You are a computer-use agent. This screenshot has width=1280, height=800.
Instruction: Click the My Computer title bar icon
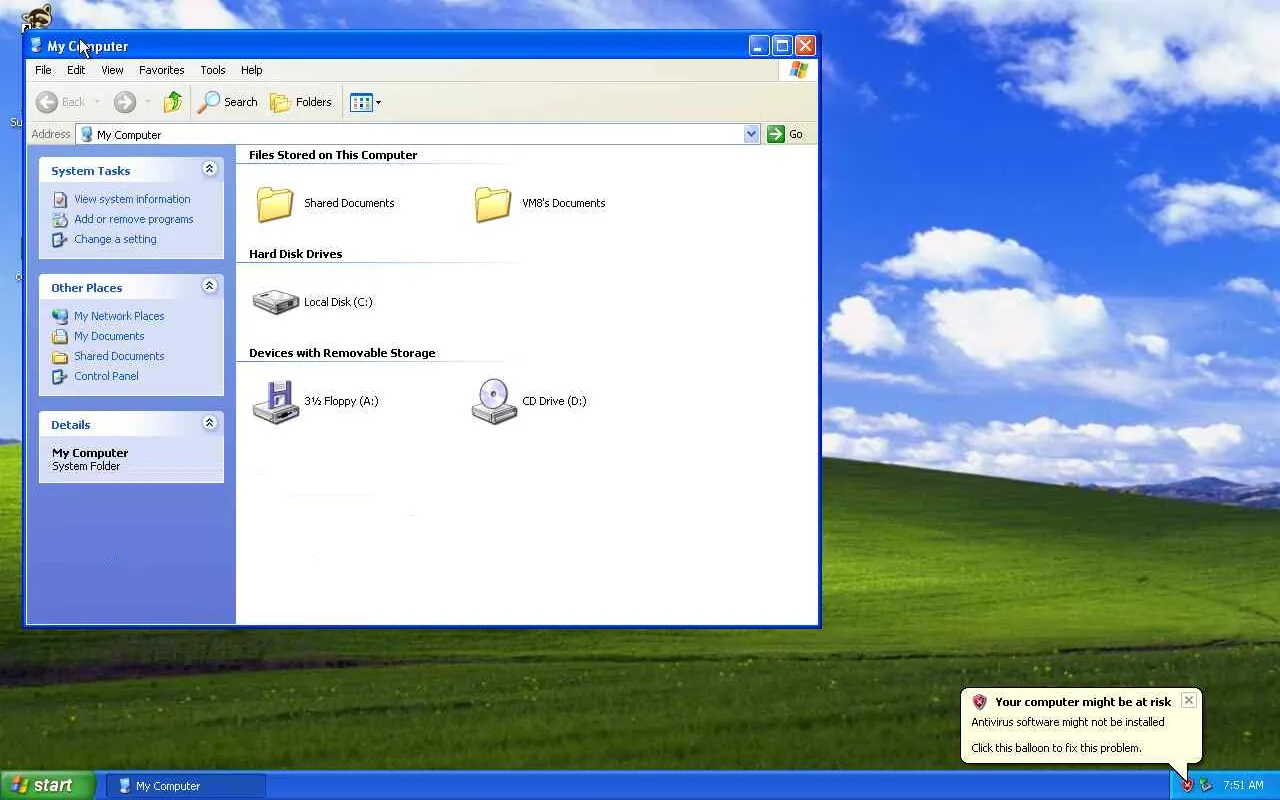36,45
